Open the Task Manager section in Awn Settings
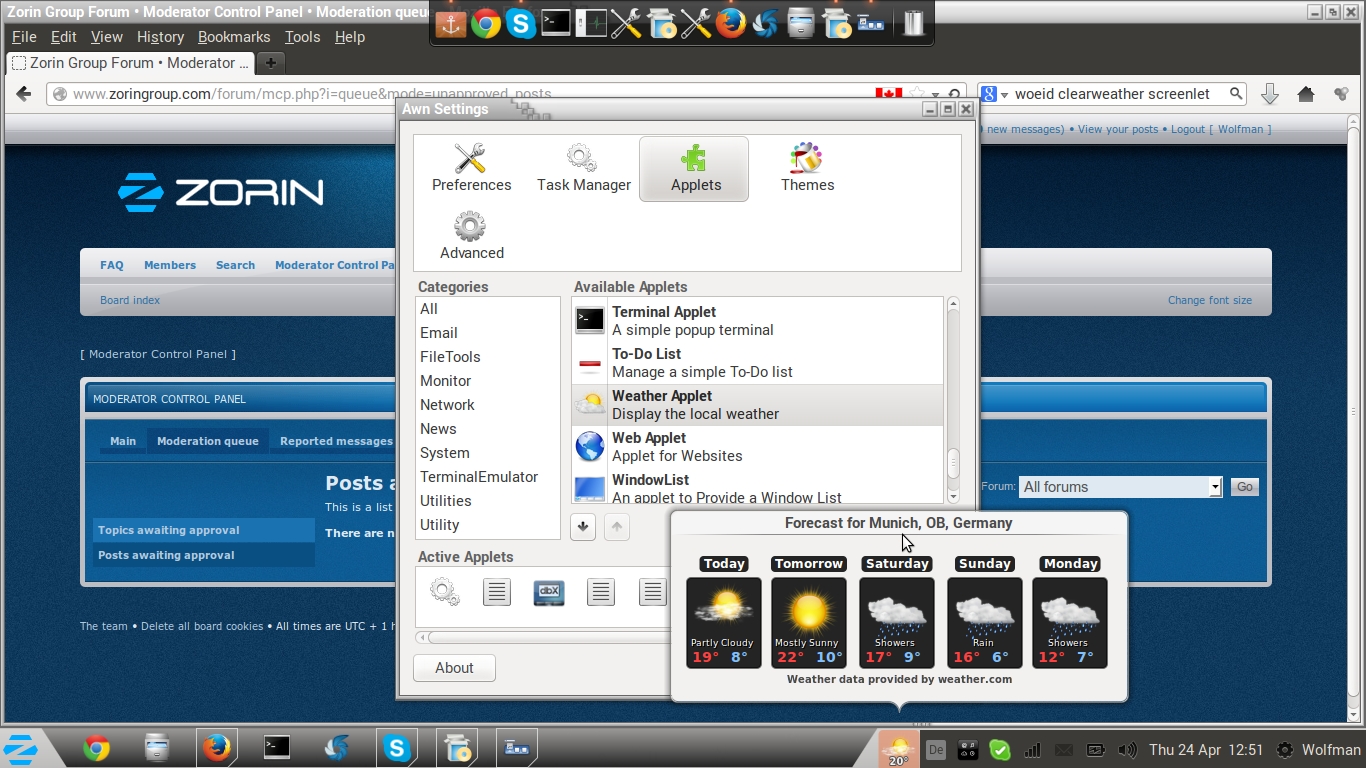The height and width of the screenshot is (768, 1366). (584, 168)
